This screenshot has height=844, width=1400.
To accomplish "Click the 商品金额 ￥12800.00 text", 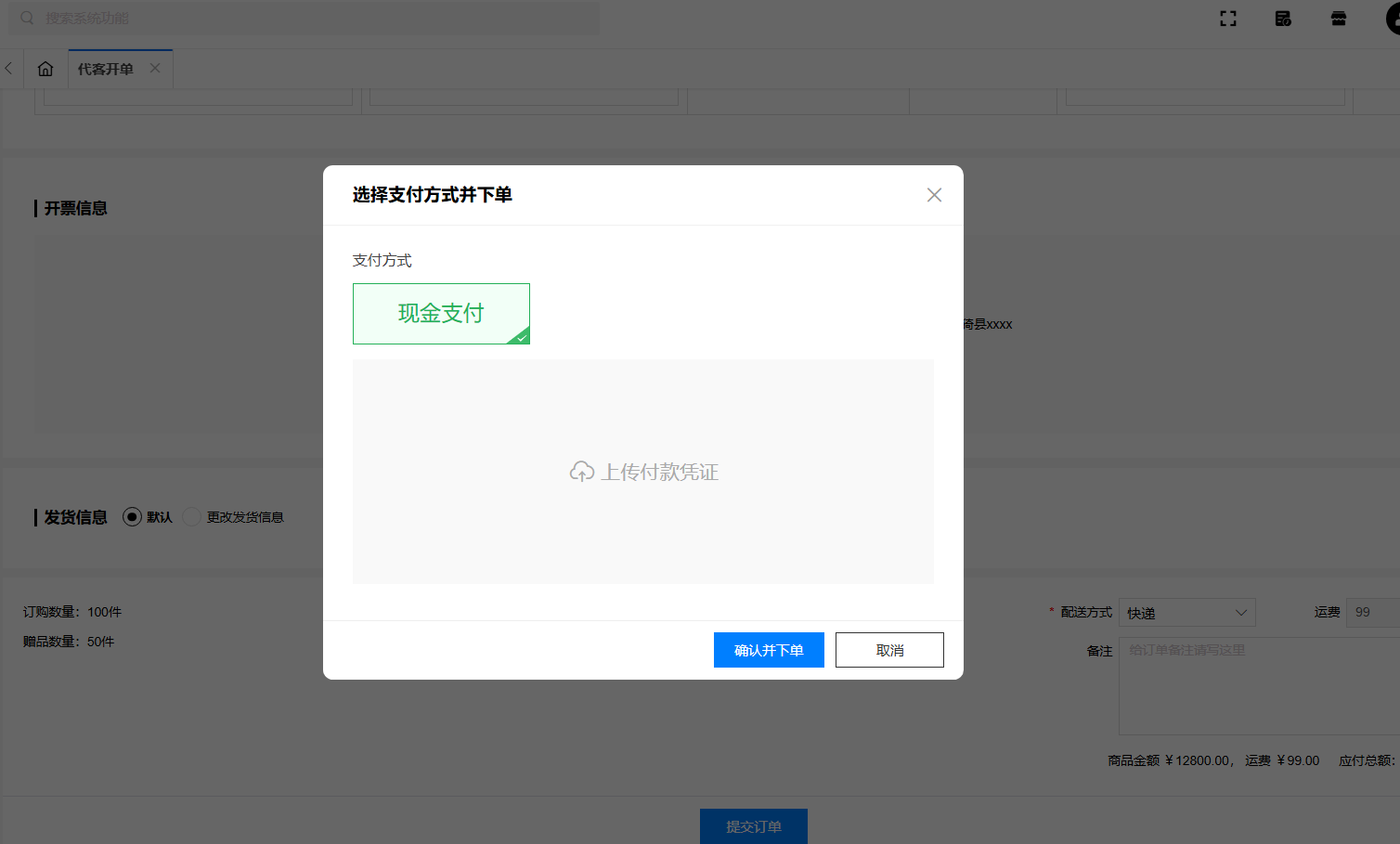I will (1169, 760).
